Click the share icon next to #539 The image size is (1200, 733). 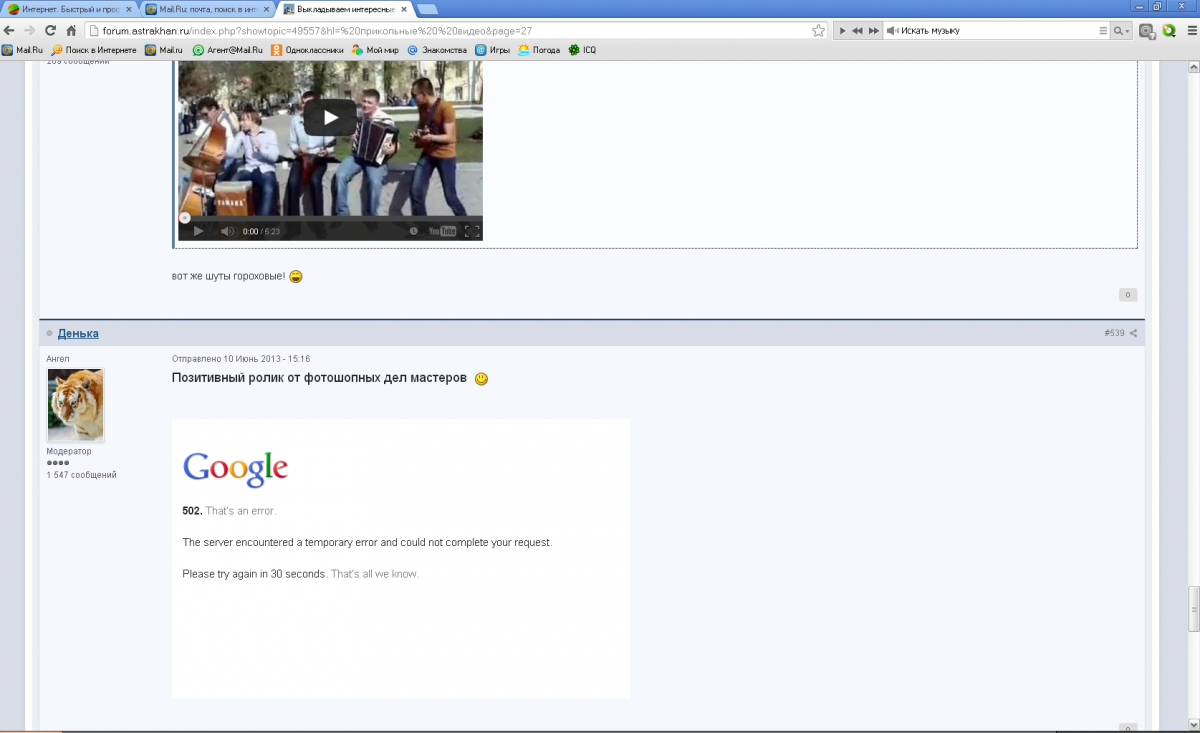pos(1133,333)
